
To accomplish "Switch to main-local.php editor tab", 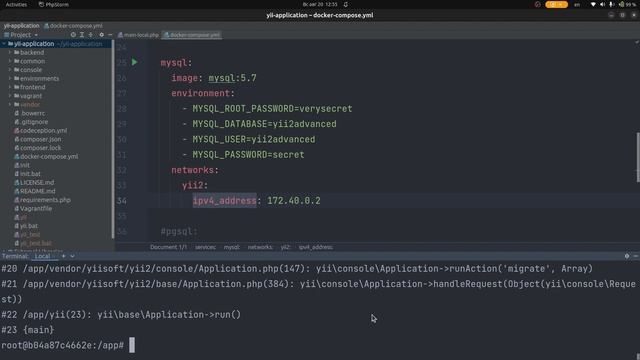I will click(x=138, y=35).
